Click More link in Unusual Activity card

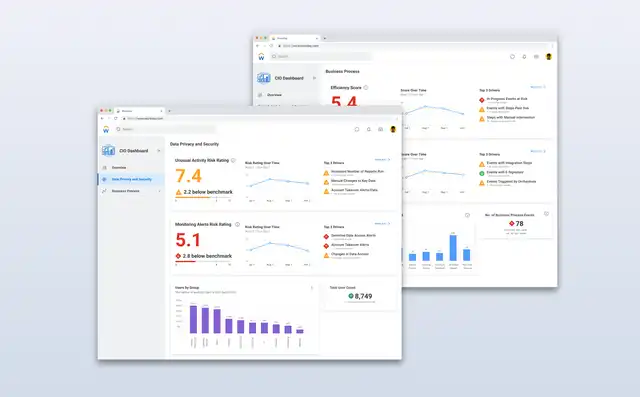click(382, 160)
